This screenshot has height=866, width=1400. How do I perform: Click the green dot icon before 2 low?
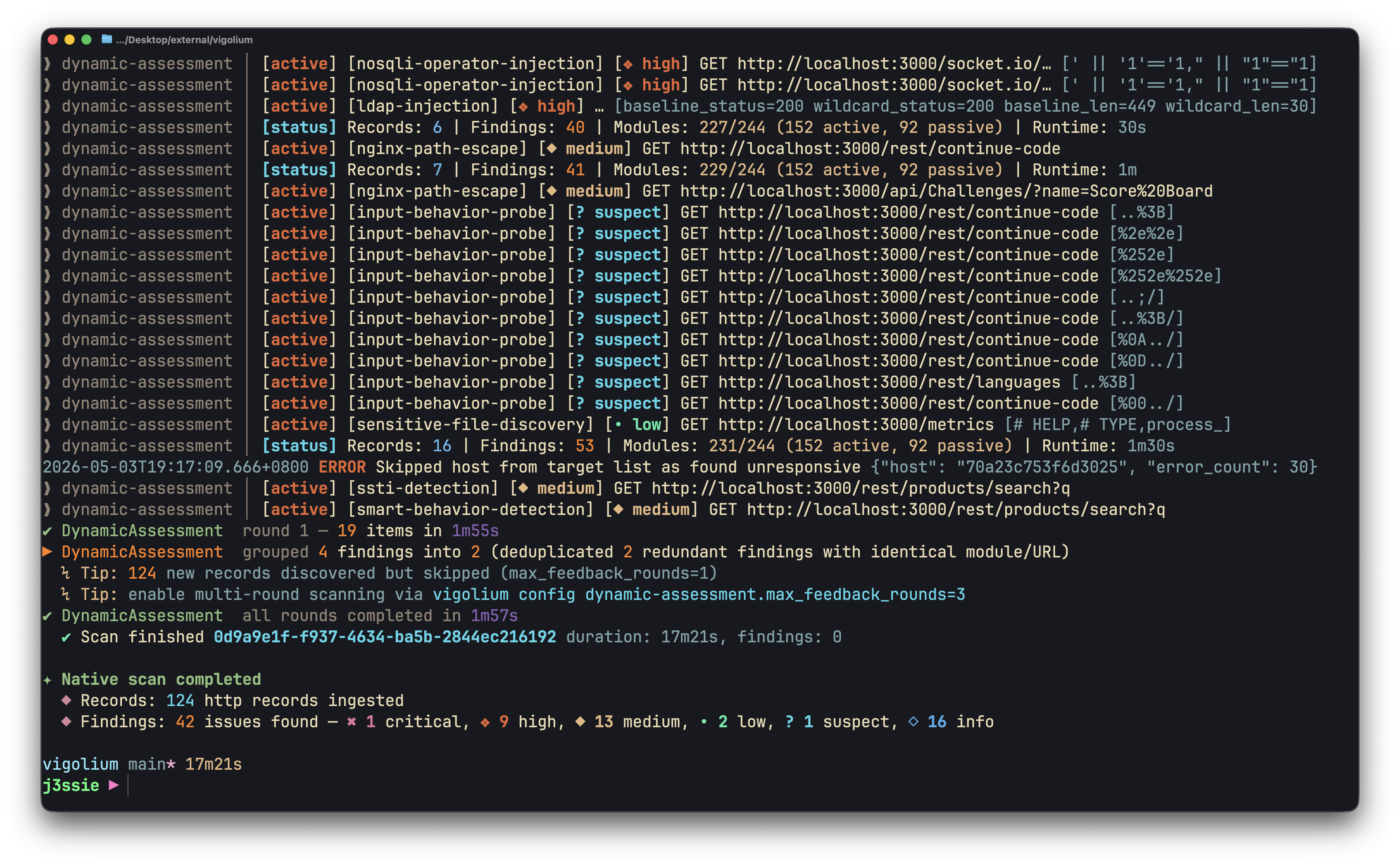click(x=704, y=722)
